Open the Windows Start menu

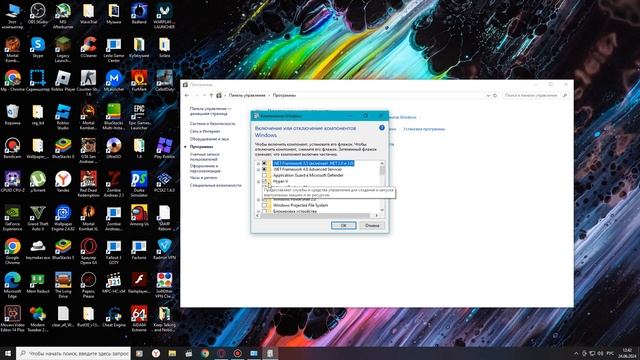[x=8, y=353]
